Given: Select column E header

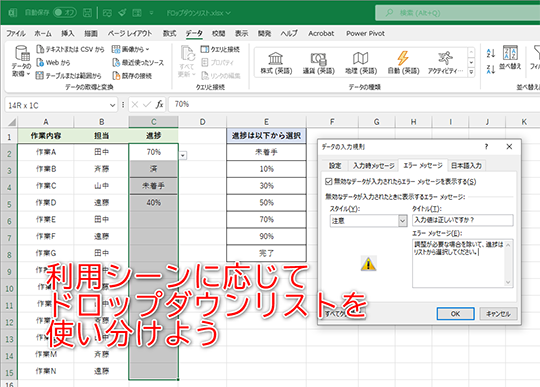Looking at the screenshot, I should (x=266, y=122).
